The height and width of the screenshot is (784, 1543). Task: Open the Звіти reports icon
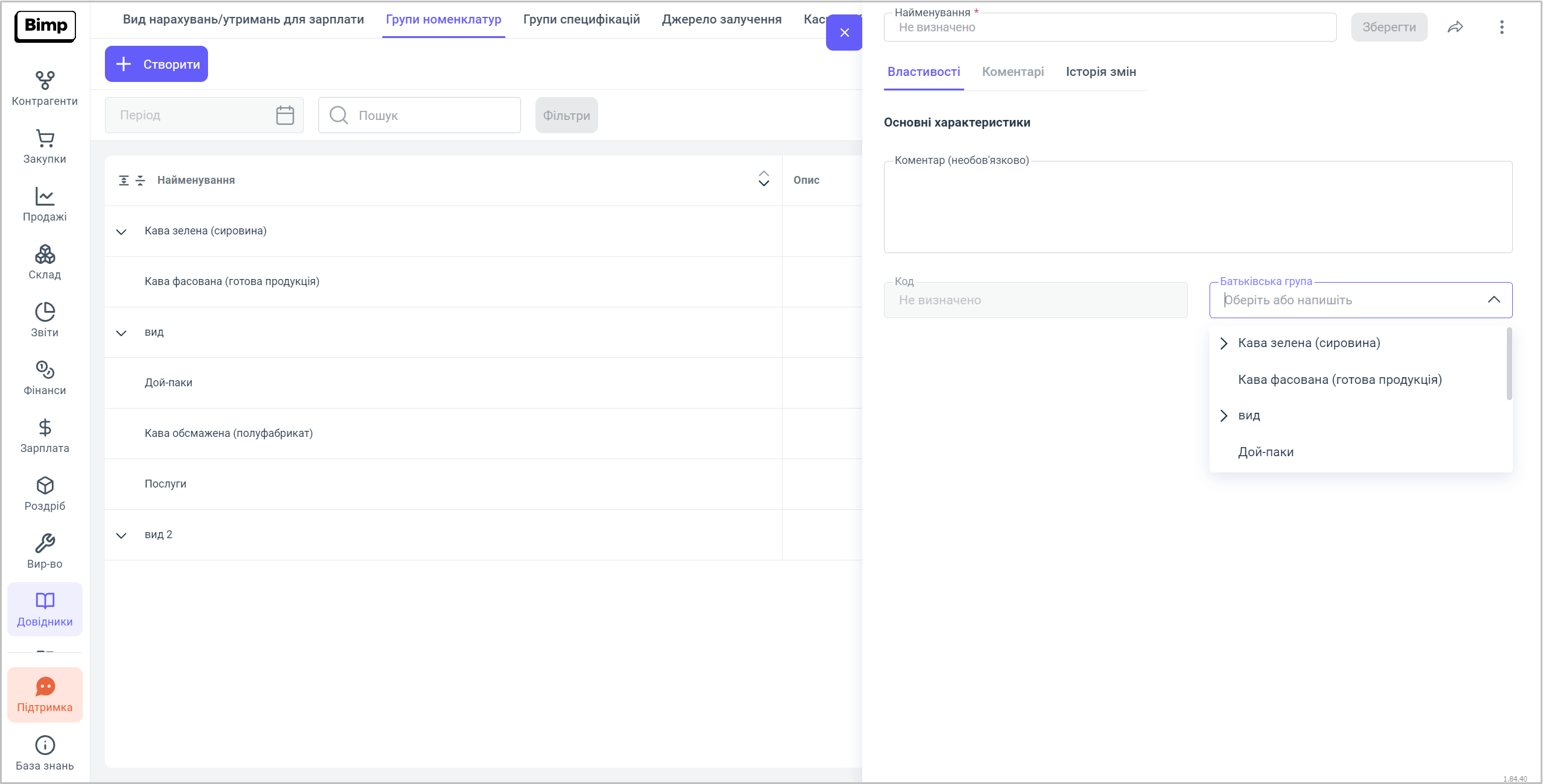[45, 319]
